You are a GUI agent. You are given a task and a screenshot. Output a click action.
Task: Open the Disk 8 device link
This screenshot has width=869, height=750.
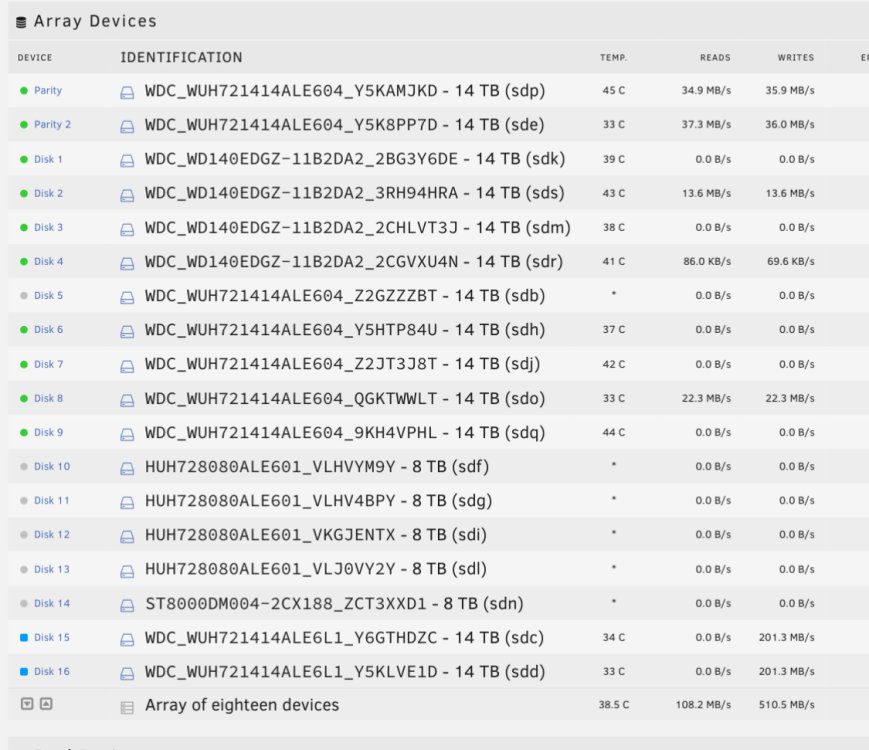[48, 398]
